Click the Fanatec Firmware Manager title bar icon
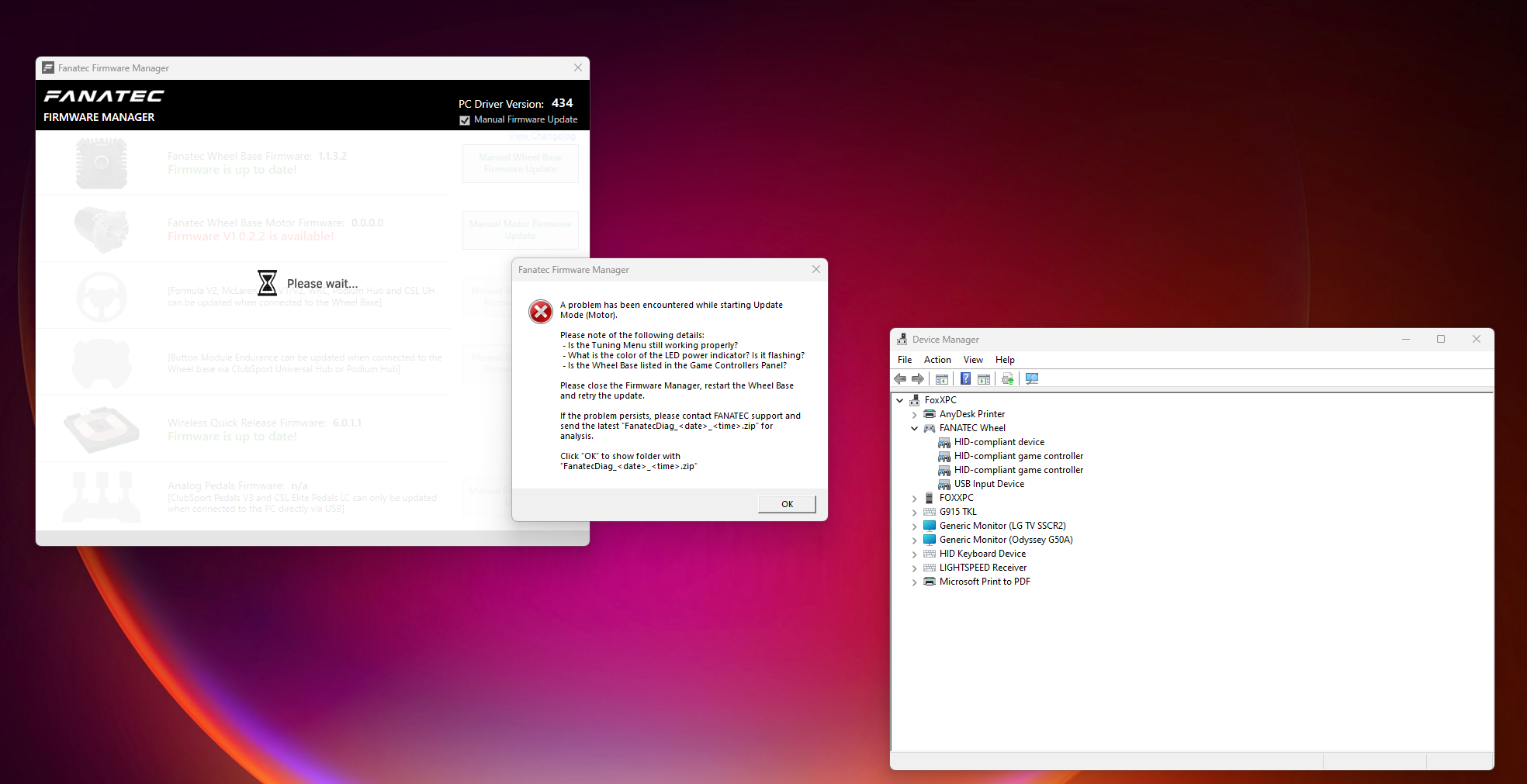This screenshot has width=1527, height=784. (x=48, y=68)
